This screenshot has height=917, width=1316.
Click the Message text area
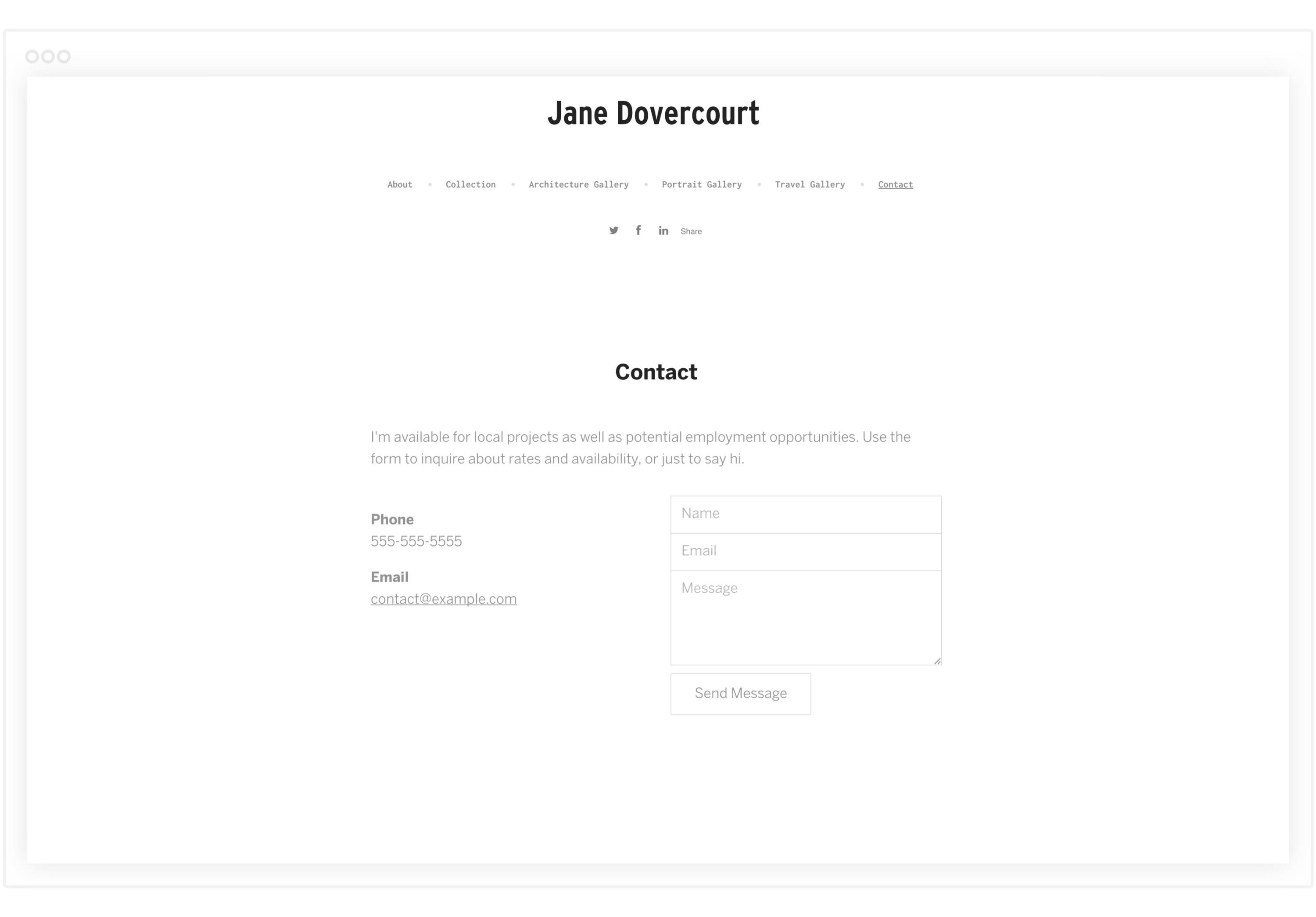coord(805,617)
